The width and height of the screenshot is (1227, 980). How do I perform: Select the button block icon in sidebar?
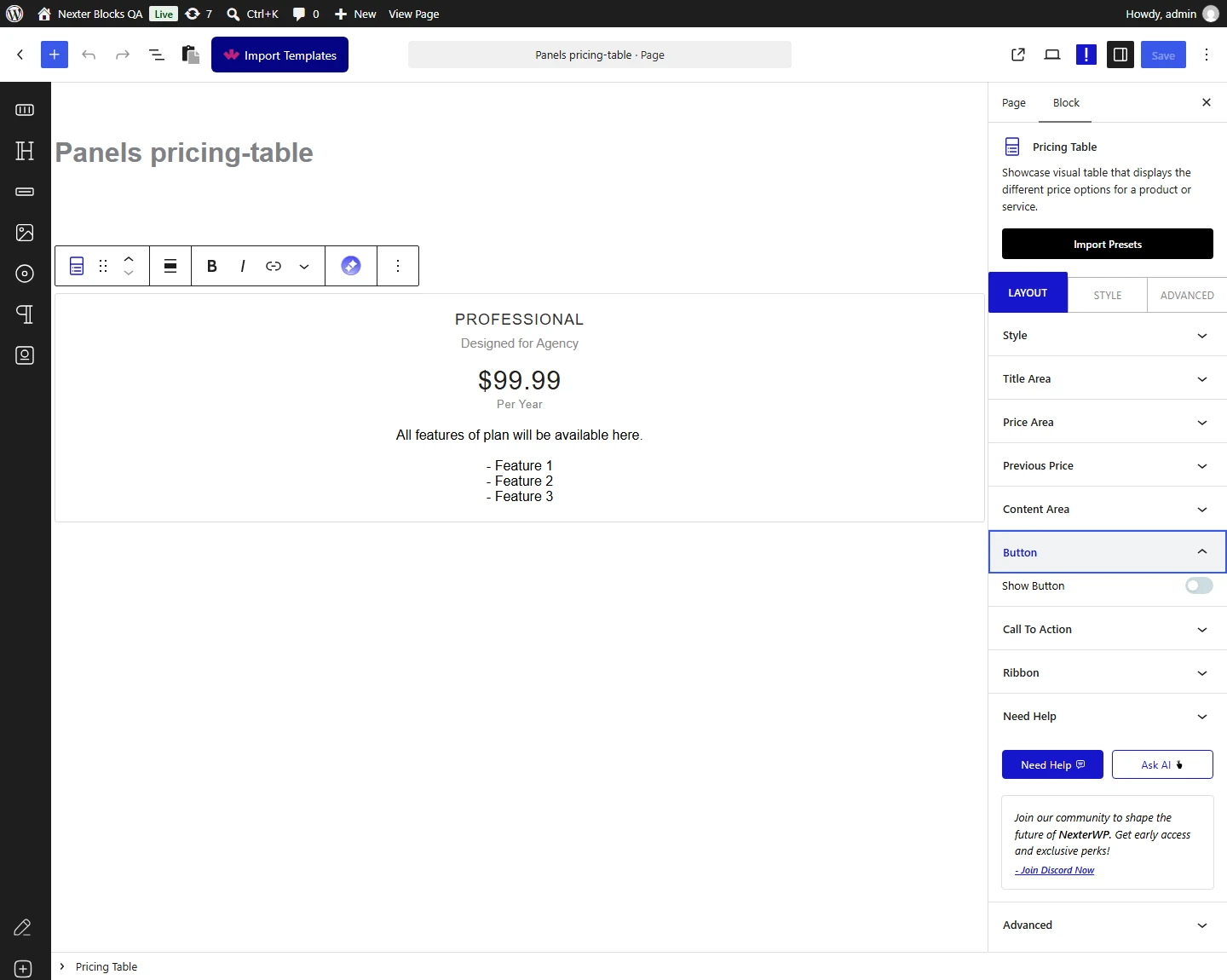(x=25, y=192)
